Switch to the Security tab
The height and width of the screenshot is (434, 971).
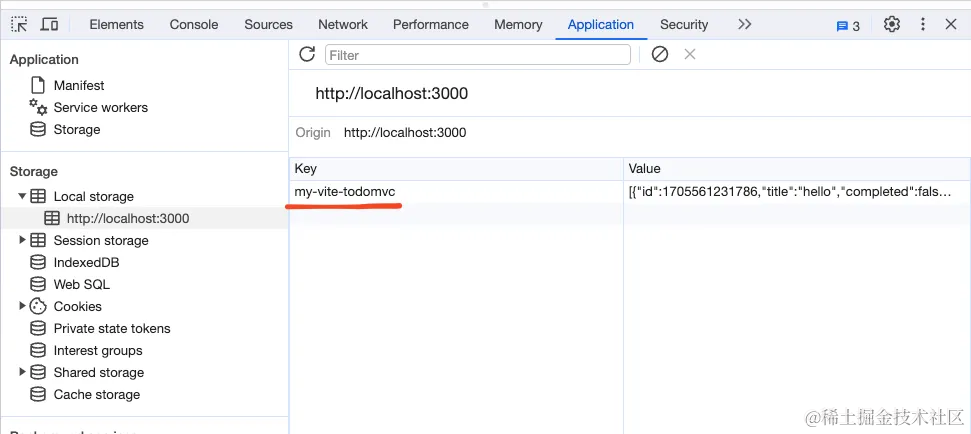coord(684,25)
